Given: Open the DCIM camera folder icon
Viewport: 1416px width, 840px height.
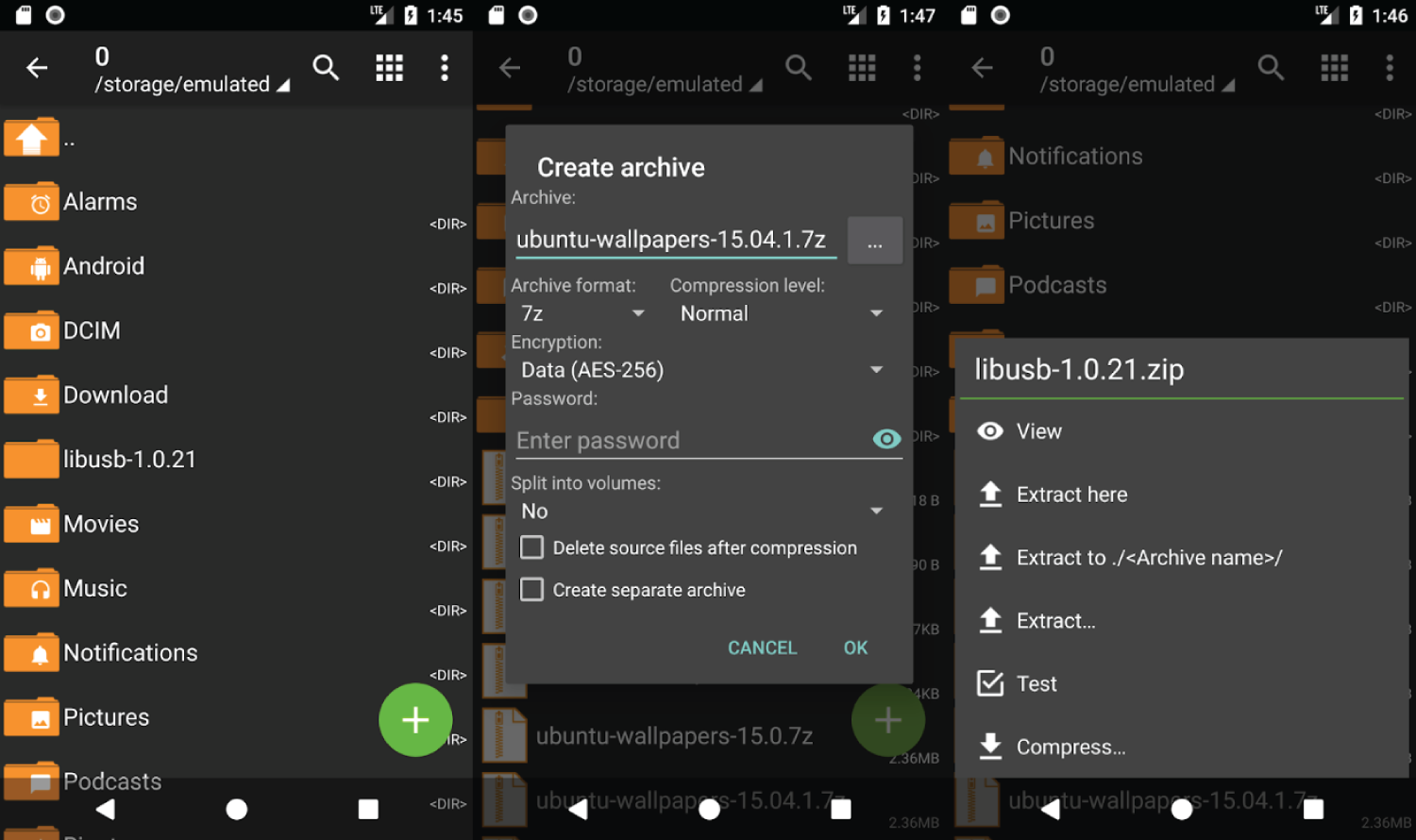Looking at the screenshot, I should tap(31, 330).
